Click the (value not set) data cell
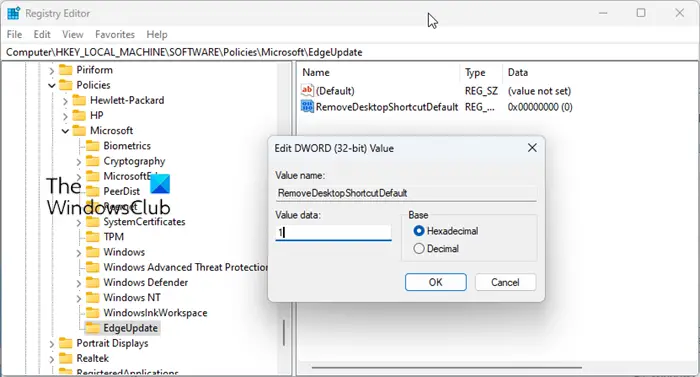700x377 pixels. point(539,91)
